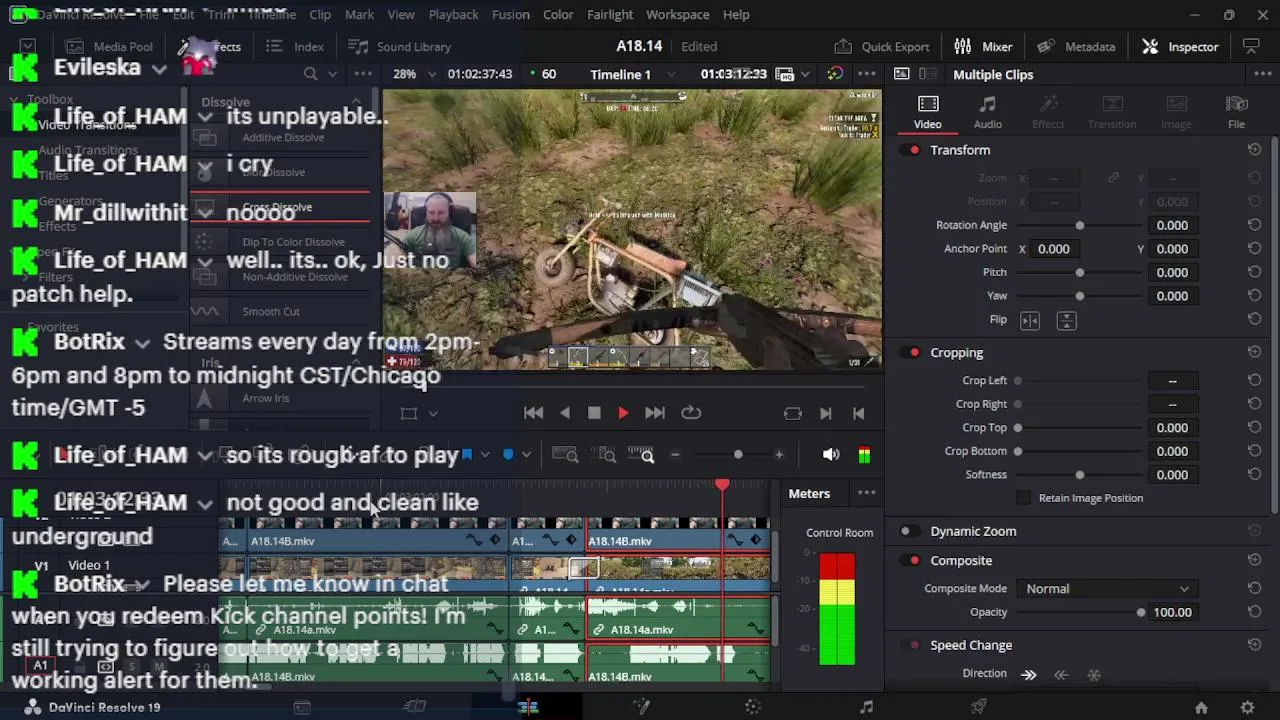Viewport: 1280px width, 720px height.
Task: Open the marker color dropdown arrow
Action: (x=526, y=455)
